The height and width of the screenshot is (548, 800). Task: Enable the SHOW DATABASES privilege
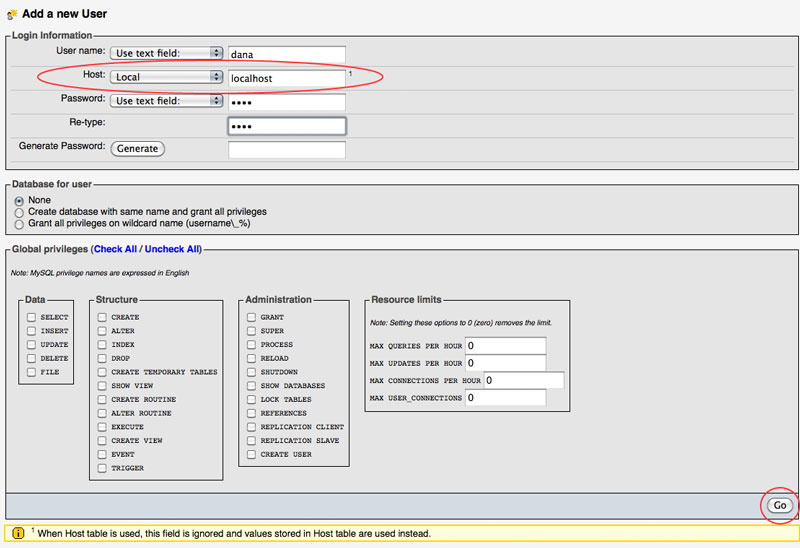(252, 386)
